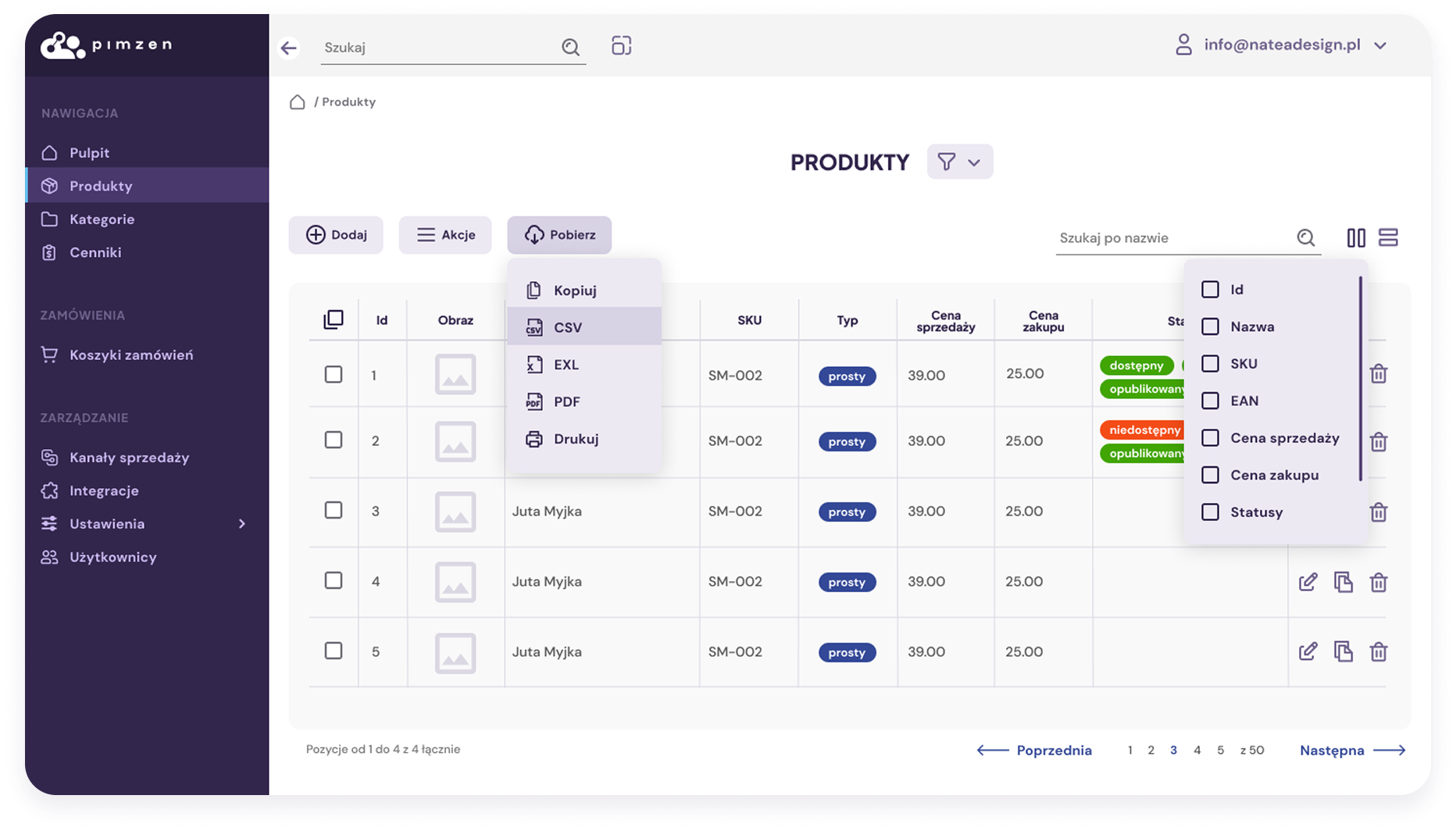Screen dimensions: 1456x831
Task: Tick the checkbox for product row 3
Action: click(x=334, y=511)
